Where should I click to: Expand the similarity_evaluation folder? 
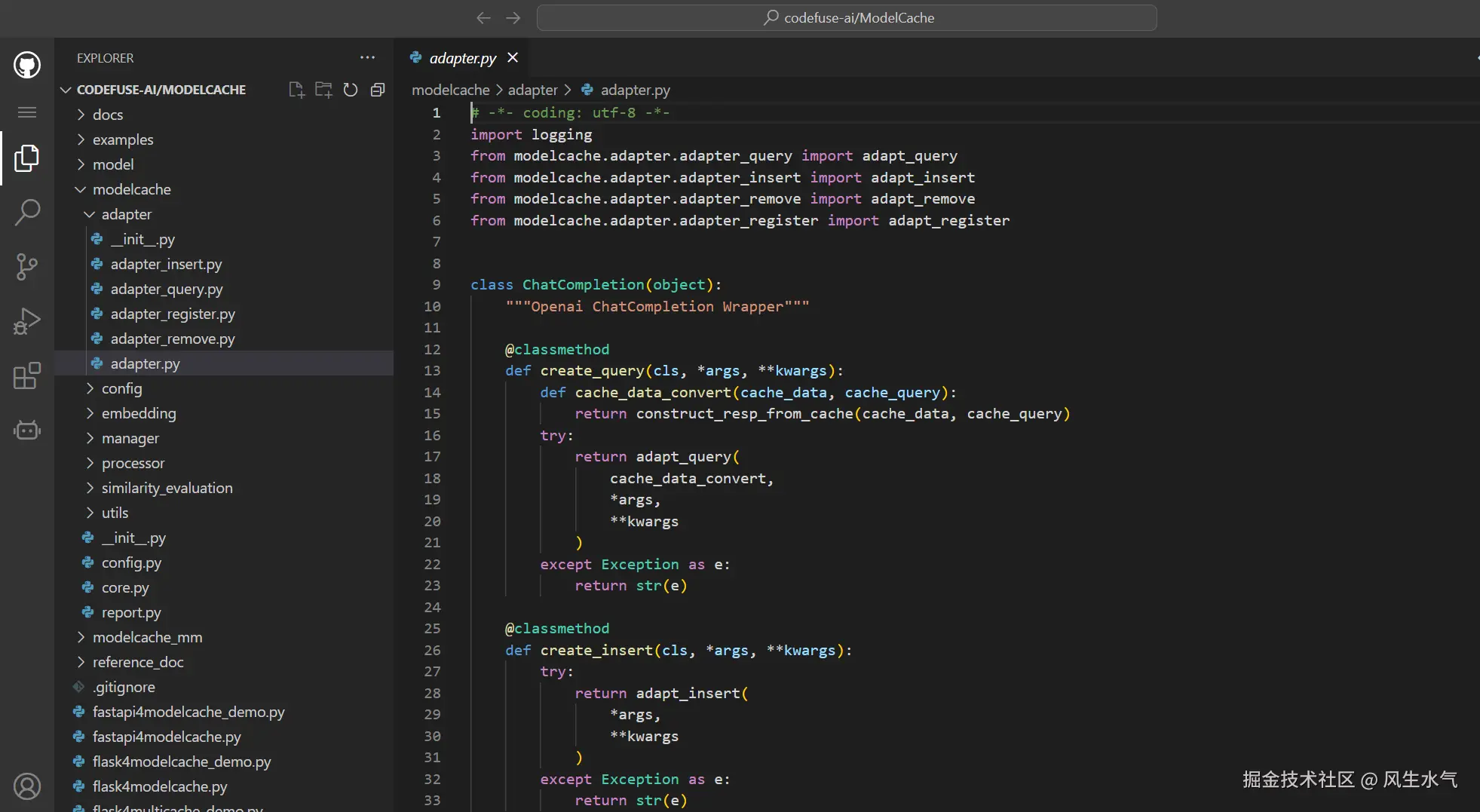[x=167, y=488]
